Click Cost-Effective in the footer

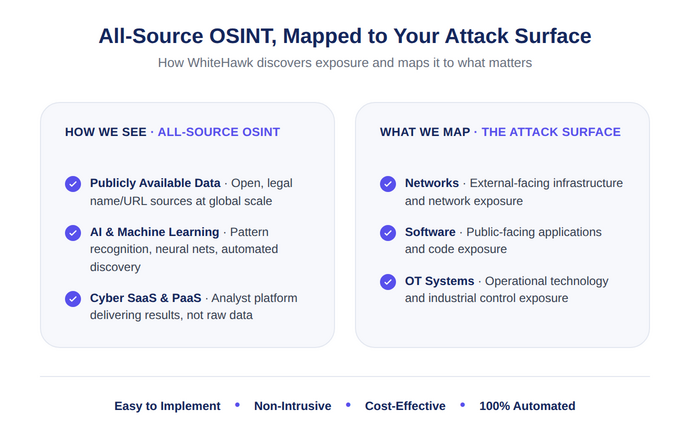[405, 406]
